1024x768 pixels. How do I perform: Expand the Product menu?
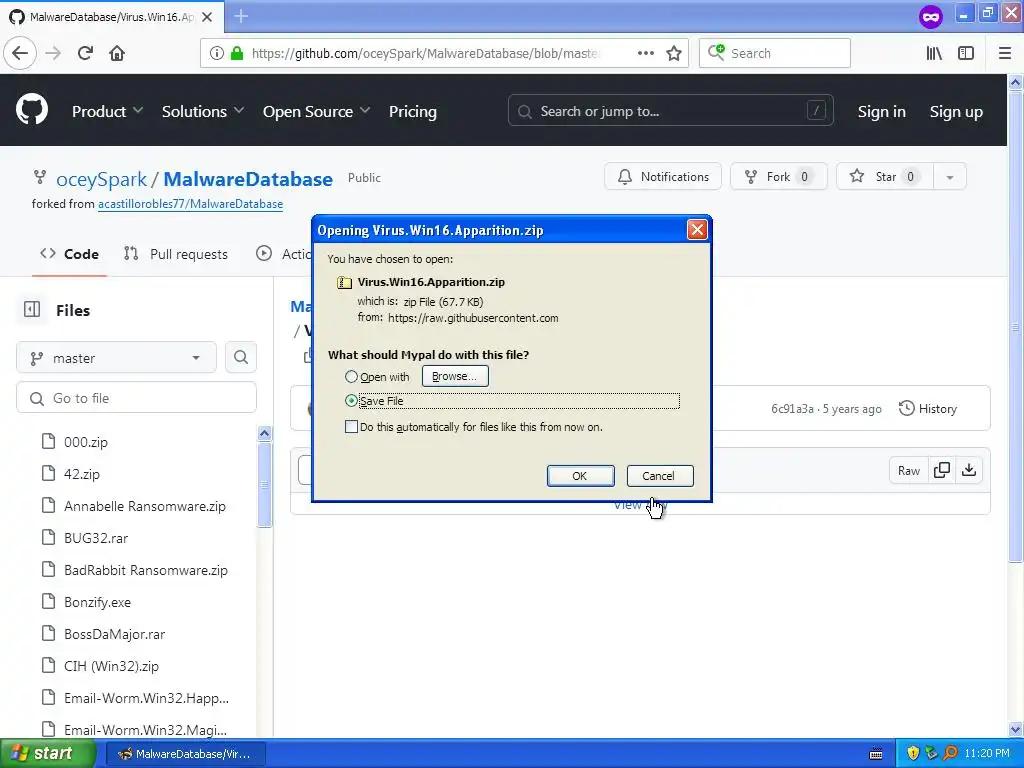(x=107, y=112)
